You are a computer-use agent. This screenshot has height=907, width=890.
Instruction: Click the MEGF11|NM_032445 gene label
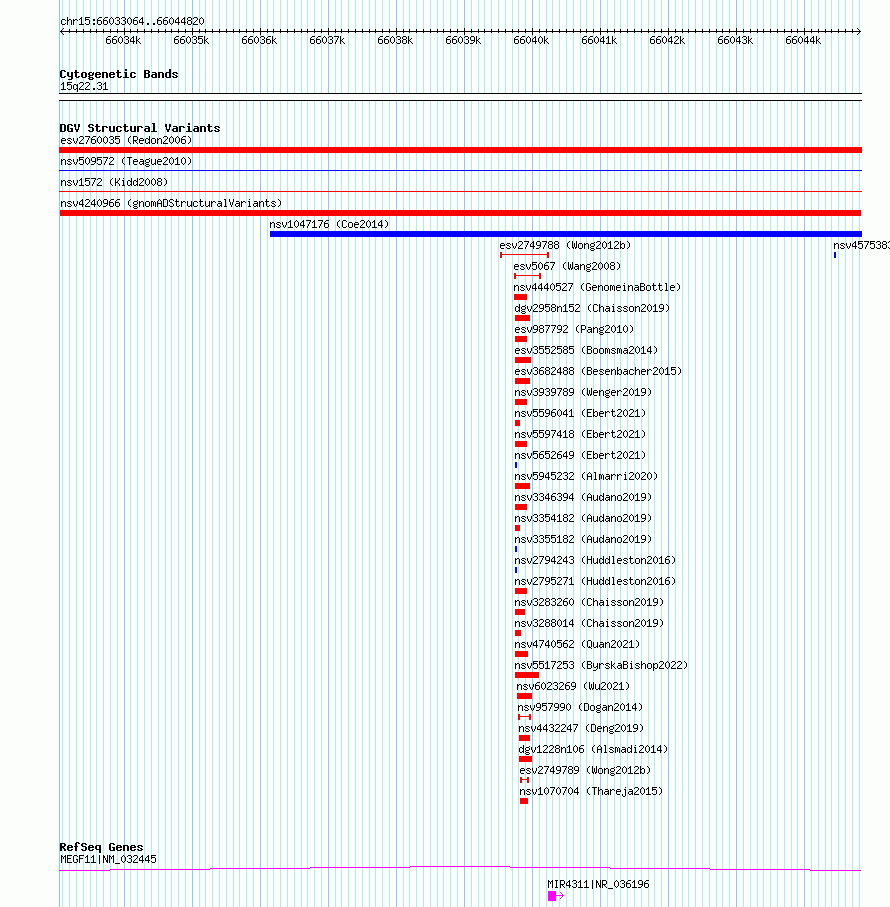[x=108, y=860]
